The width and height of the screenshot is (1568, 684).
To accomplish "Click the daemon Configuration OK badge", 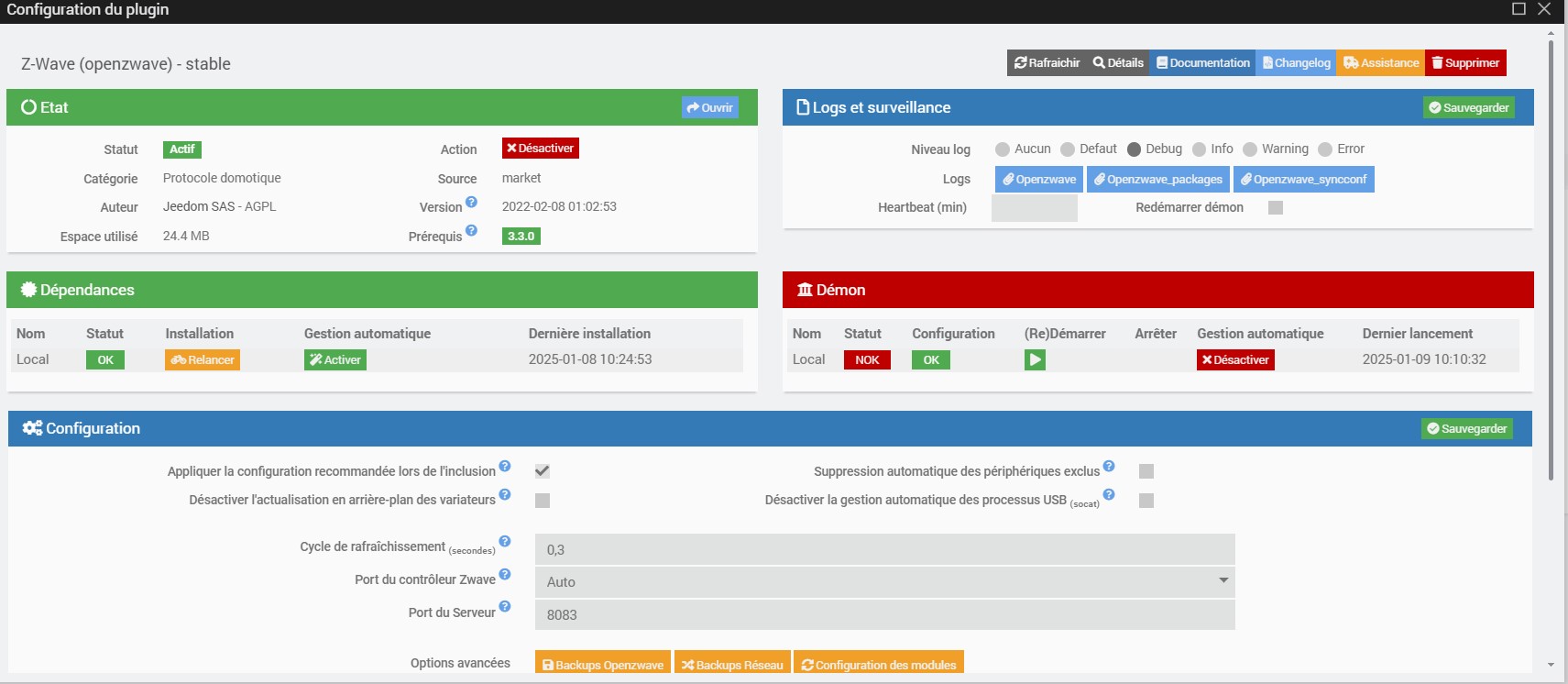I will tap(931, 359).
